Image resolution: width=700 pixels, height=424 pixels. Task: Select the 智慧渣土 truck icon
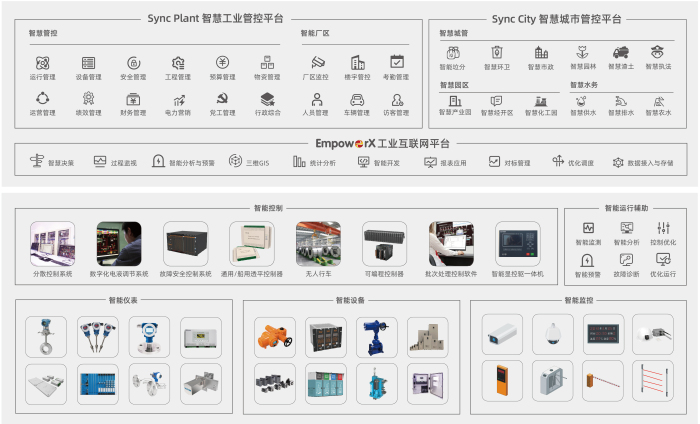coord(620,52)
